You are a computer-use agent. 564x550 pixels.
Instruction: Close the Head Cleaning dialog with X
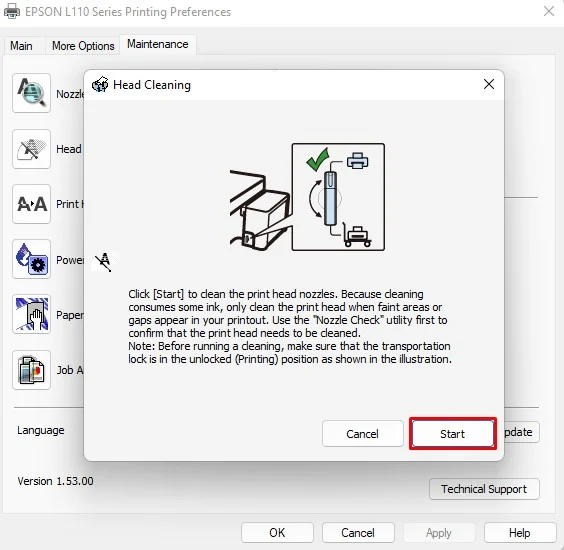pos(488,84)
